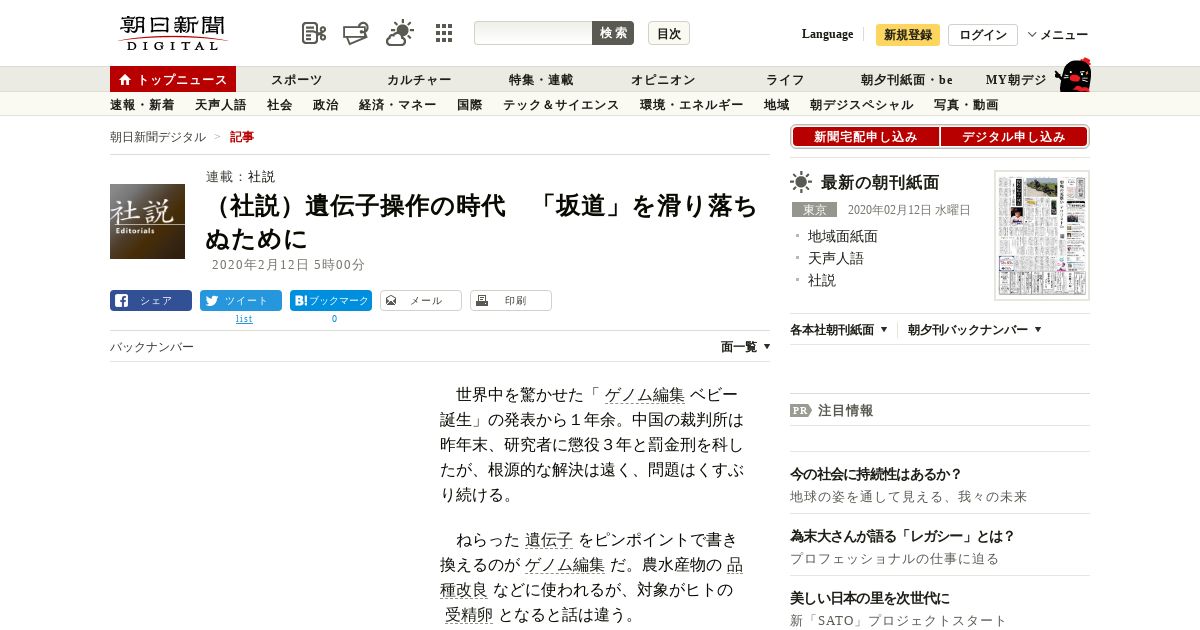The height and width of the screenshot is (630, 1200).
Task: Click the black mascot character icon
Action: tap(1073, 75)
